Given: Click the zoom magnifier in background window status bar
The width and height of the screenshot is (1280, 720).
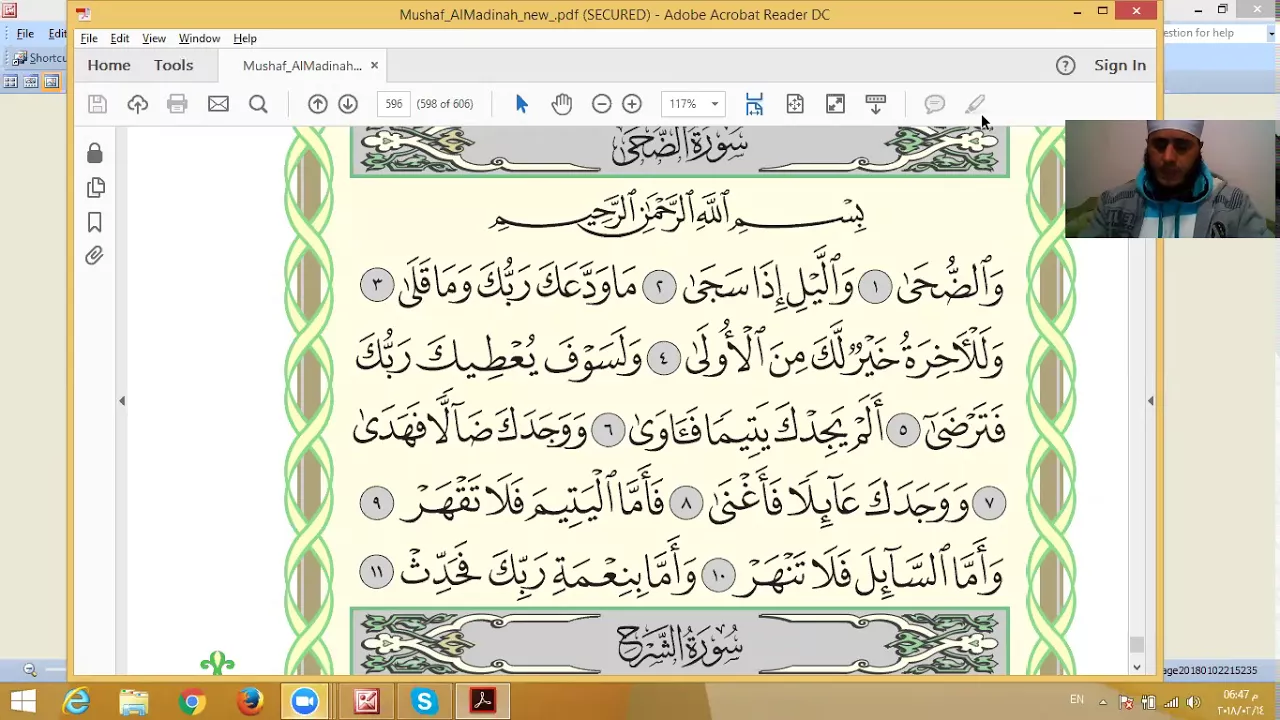Looking at the screenshot, I should coord(30,670).
